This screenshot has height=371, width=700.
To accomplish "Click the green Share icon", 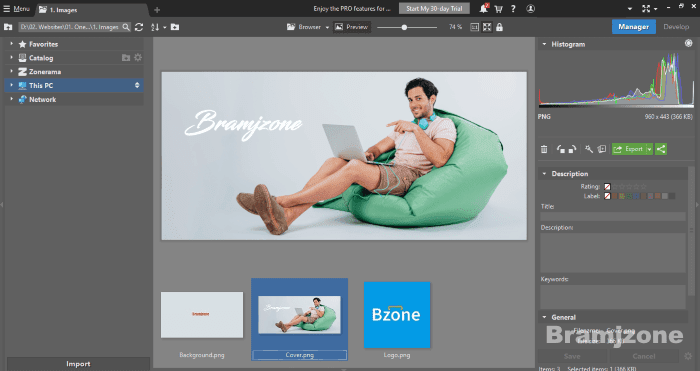I will coord(661,149).
